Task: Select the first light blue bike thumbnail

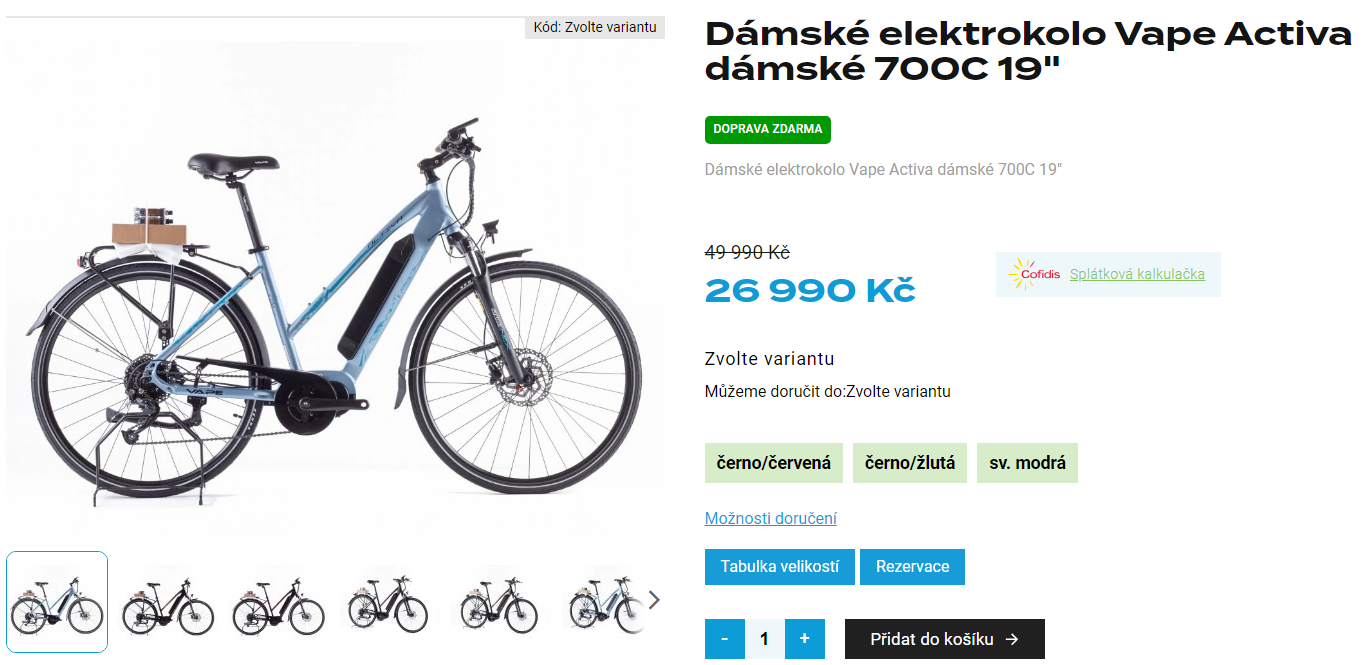Action: point(57,602)
